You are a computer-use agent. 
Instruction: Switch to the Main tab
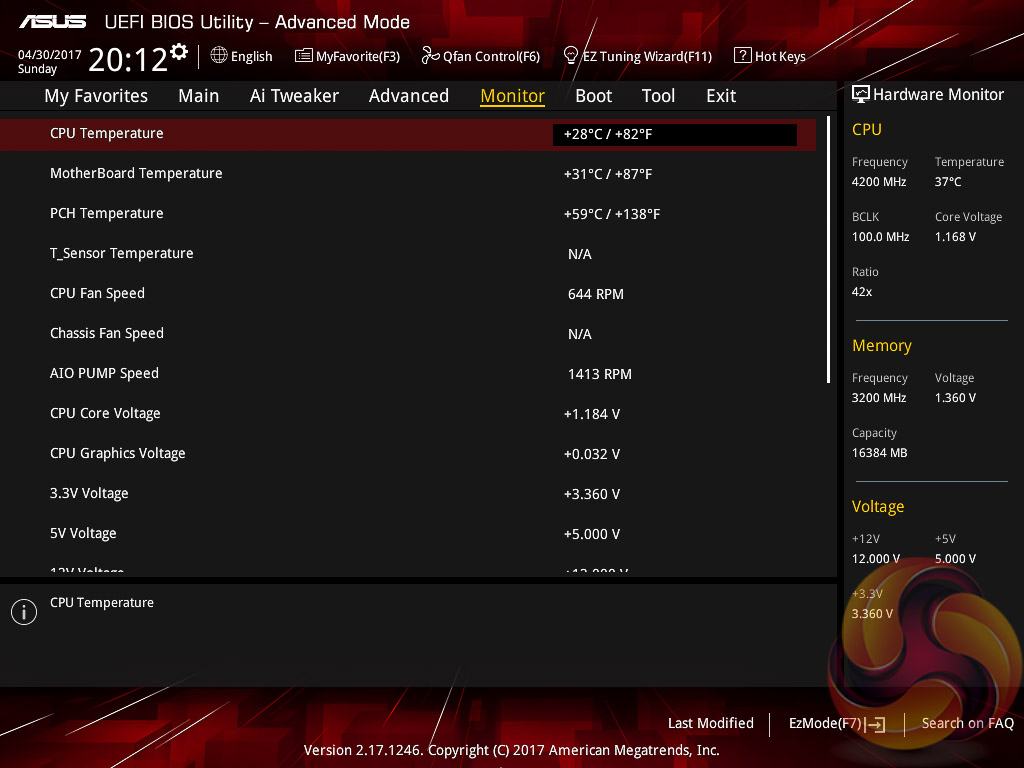(199, 96)
